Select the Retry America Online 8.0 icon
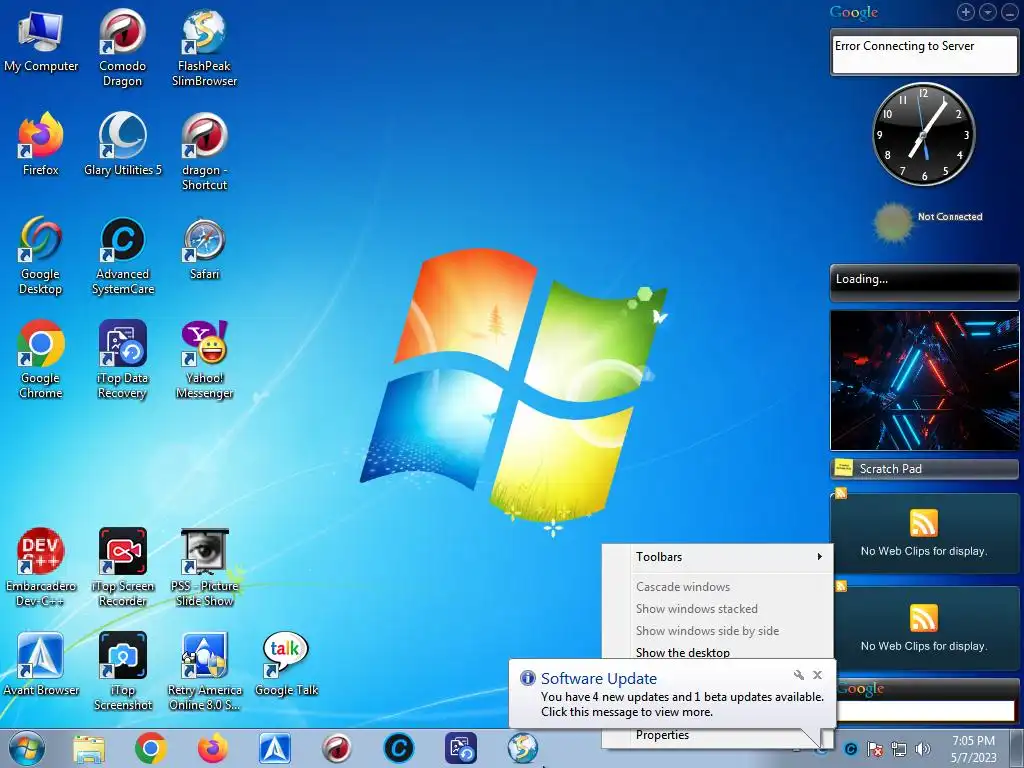Screen dimensions: 1024x768 [x=204, y=671]
